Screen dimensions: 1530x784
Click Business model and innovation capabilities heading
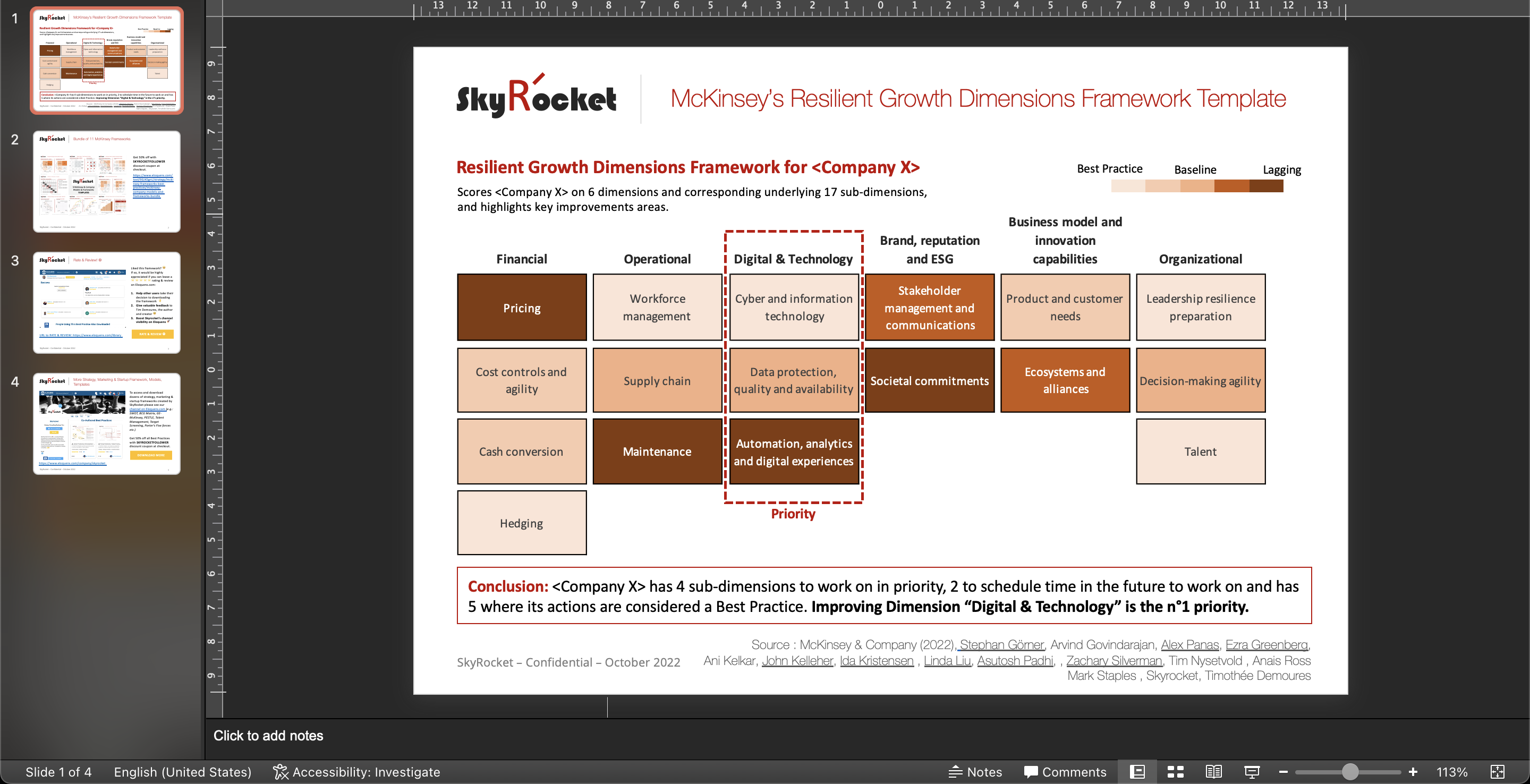(x=1065, y=240)
